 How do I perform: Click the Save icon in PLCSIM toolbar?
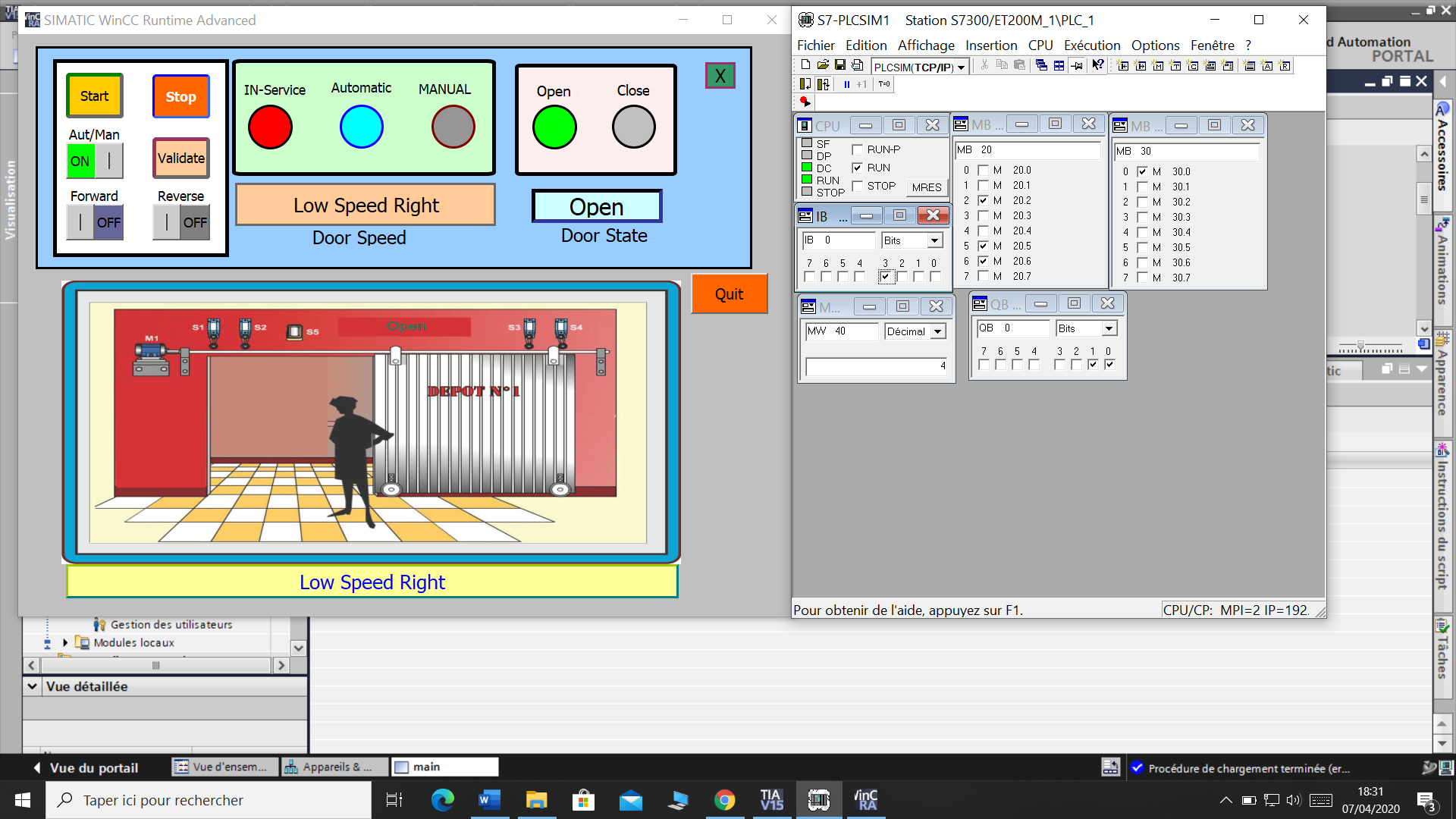tap(840, 65)
